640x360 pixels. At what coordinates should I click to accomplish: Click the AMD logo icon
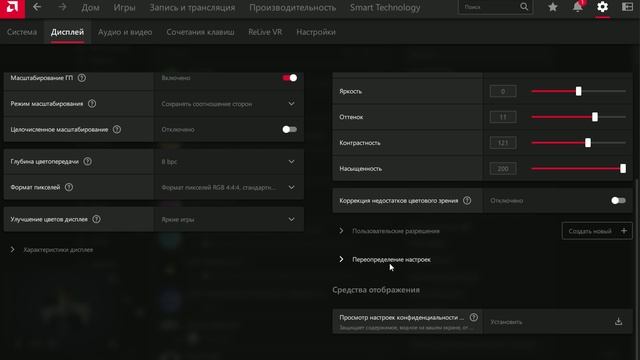point(12,8)
